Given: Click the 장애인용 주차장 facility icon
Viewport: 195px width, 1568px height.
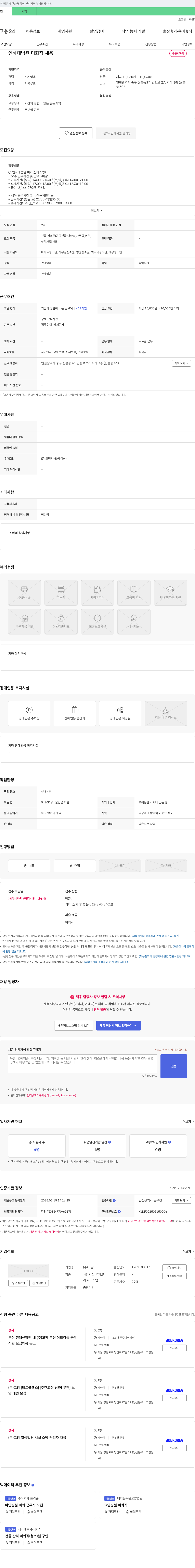Looking at the screenshot, I should click(29, 713).
